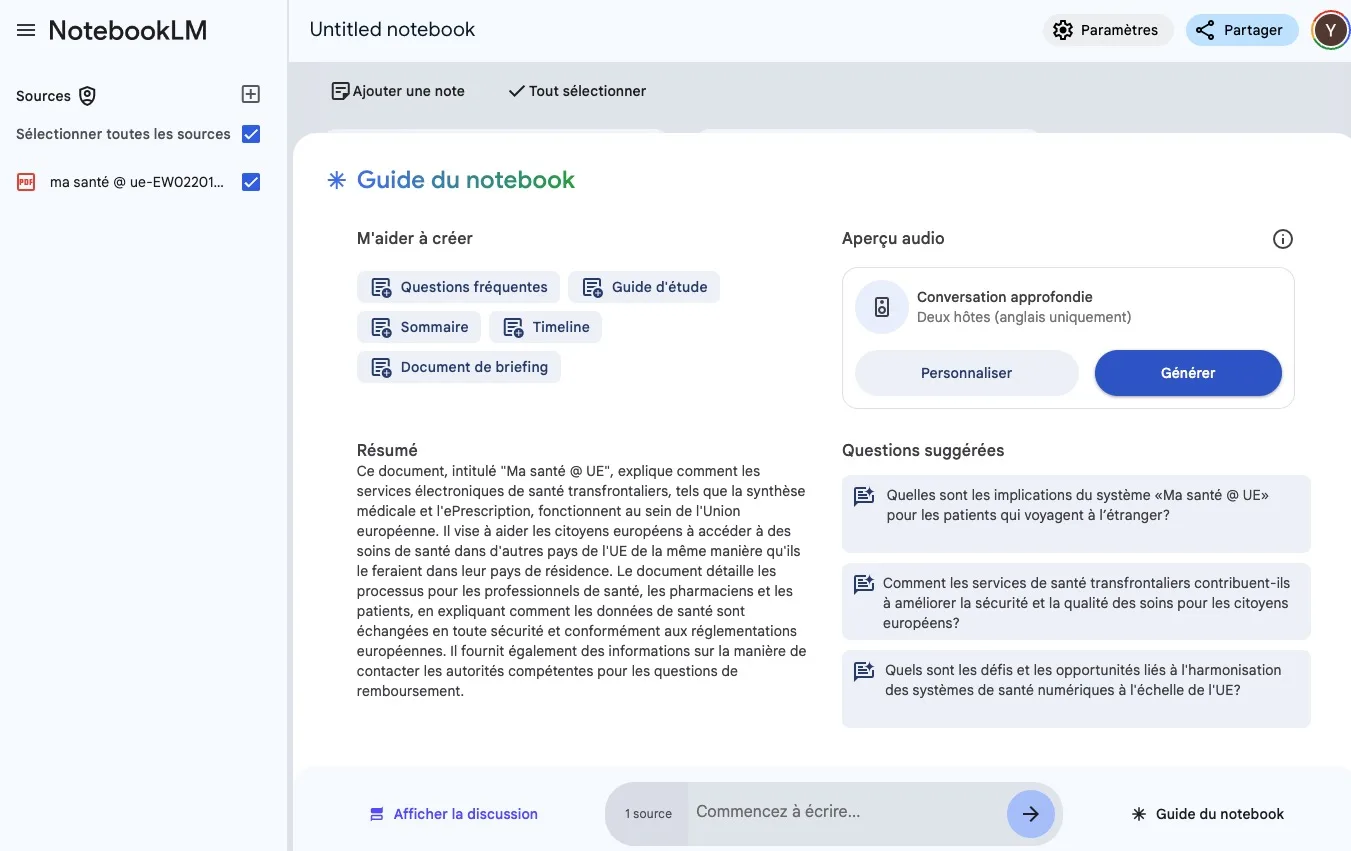The width and height of the screenshot is (1351, 851).
Task: Open the audio overview info icon
Action: tap(1282, 239)
